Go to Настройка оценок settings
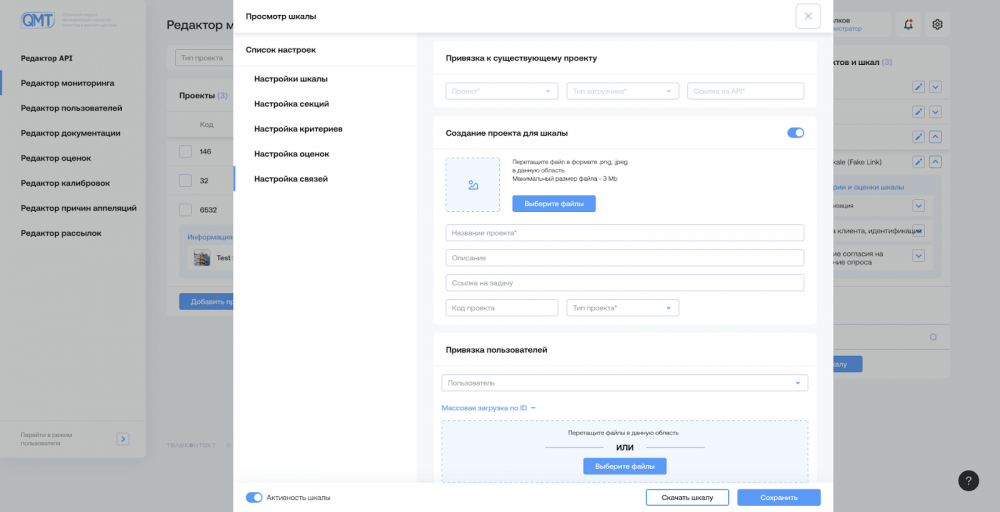Image resolution: width=1000 pixels, height=512 pixels. tap(291, 154)
